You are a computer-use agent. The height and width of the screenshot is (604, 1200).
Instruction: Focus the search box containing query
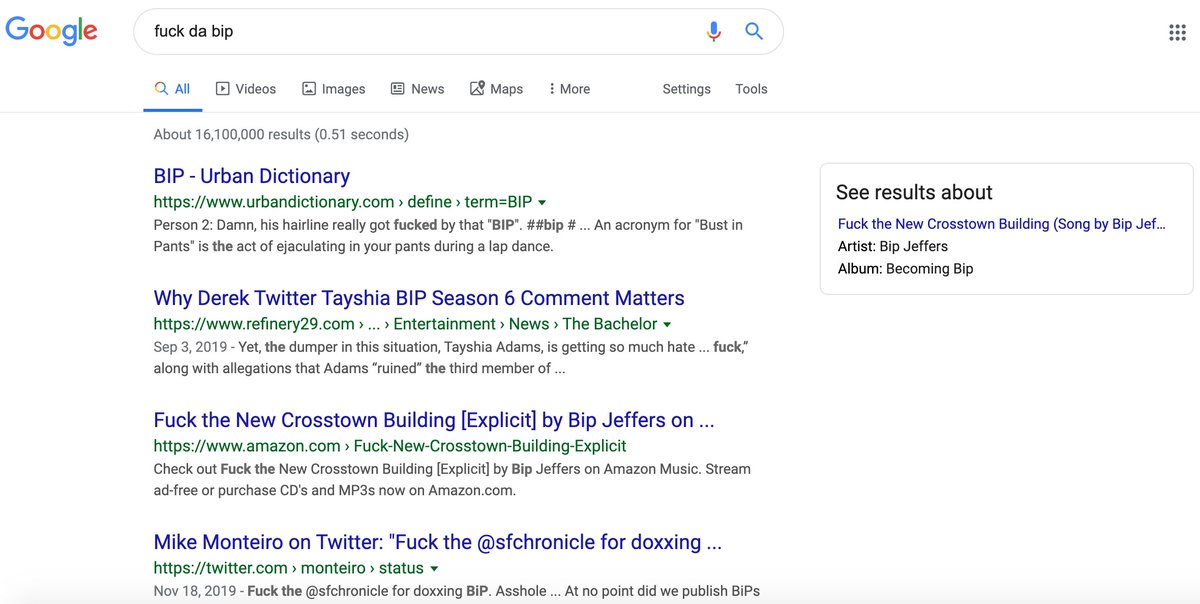(x=458, y=31)
